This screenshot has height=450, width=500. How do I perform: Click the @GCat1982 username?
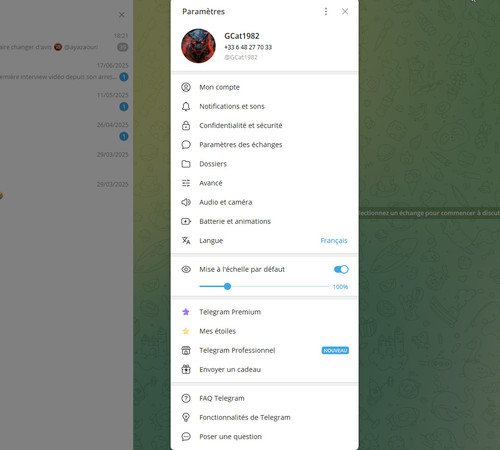point(241,57)
